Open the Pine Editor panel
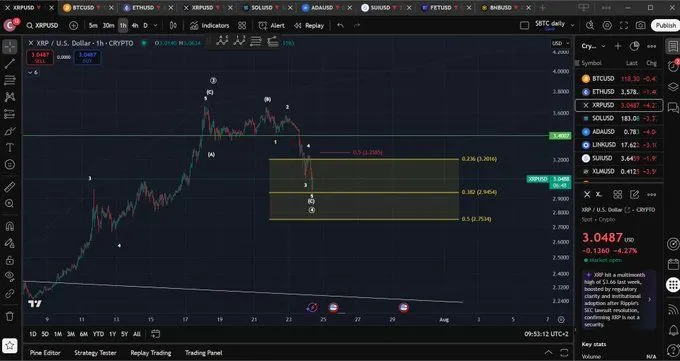Image resolution: width=680 pixels, height=361 pixels. (45, 353)
